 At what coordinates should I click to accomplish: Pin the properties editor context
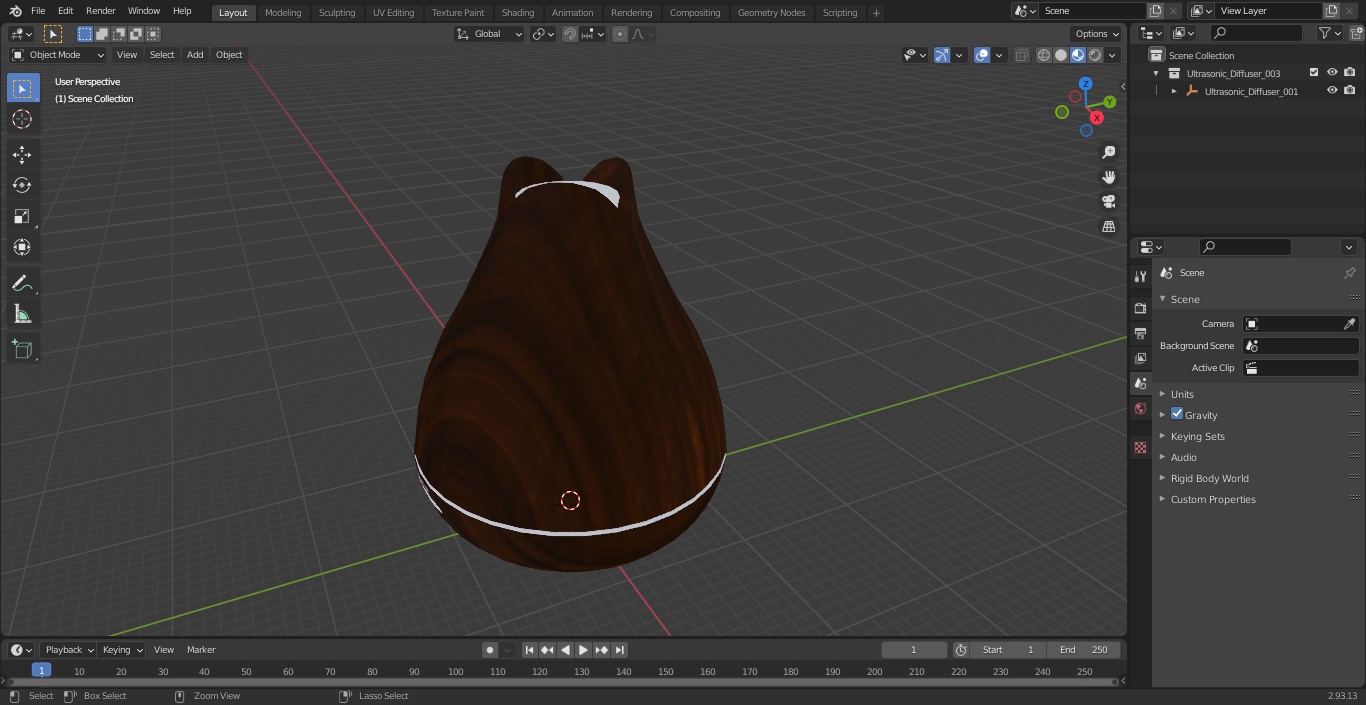coord(1349,273)
